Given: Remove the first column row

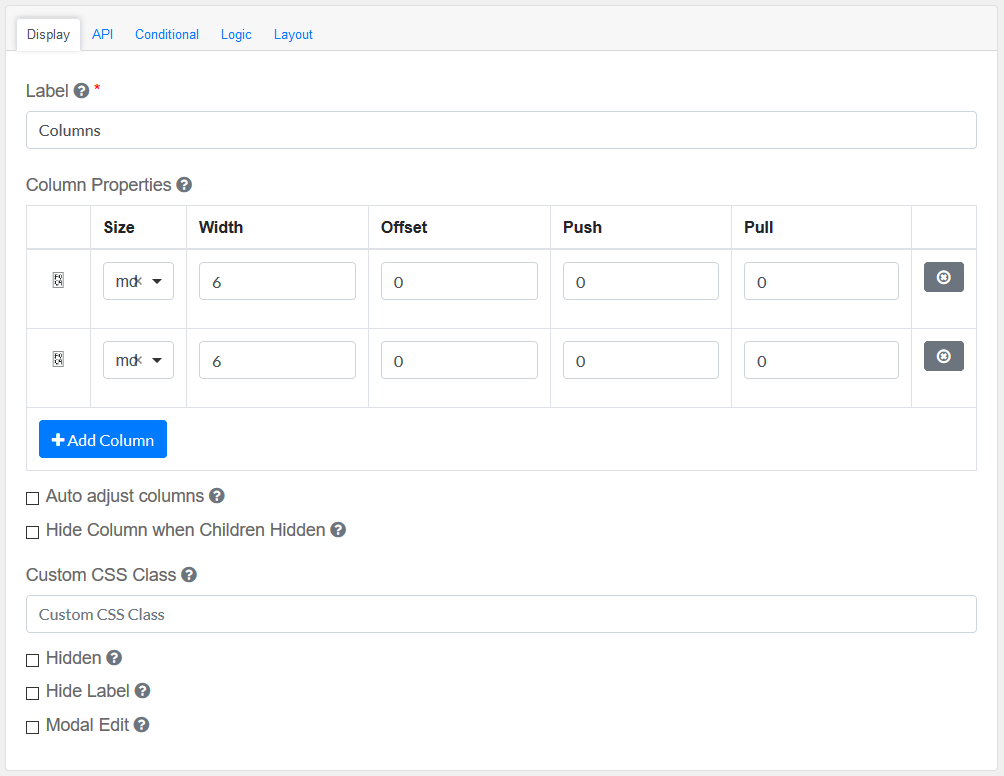Looking at the screenshot, I should [943, 277].
